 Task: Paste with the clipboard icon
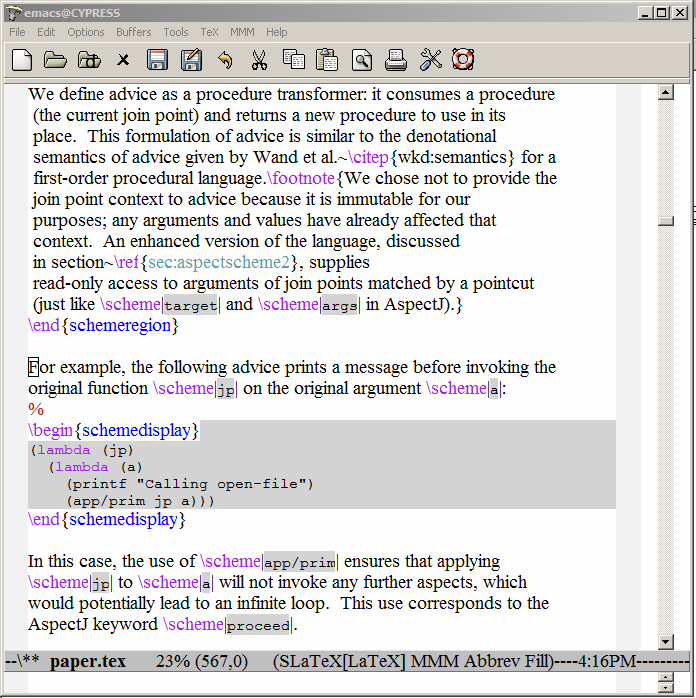pos(328,60)
